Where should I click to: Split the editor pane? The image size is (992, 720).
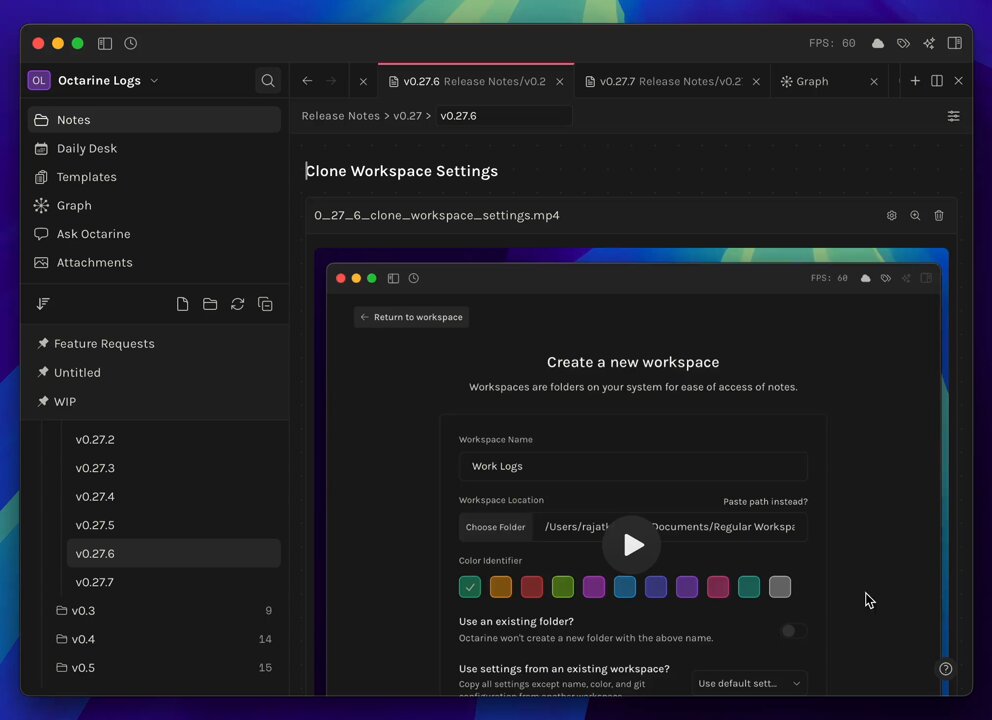click(x=937, y=80)
